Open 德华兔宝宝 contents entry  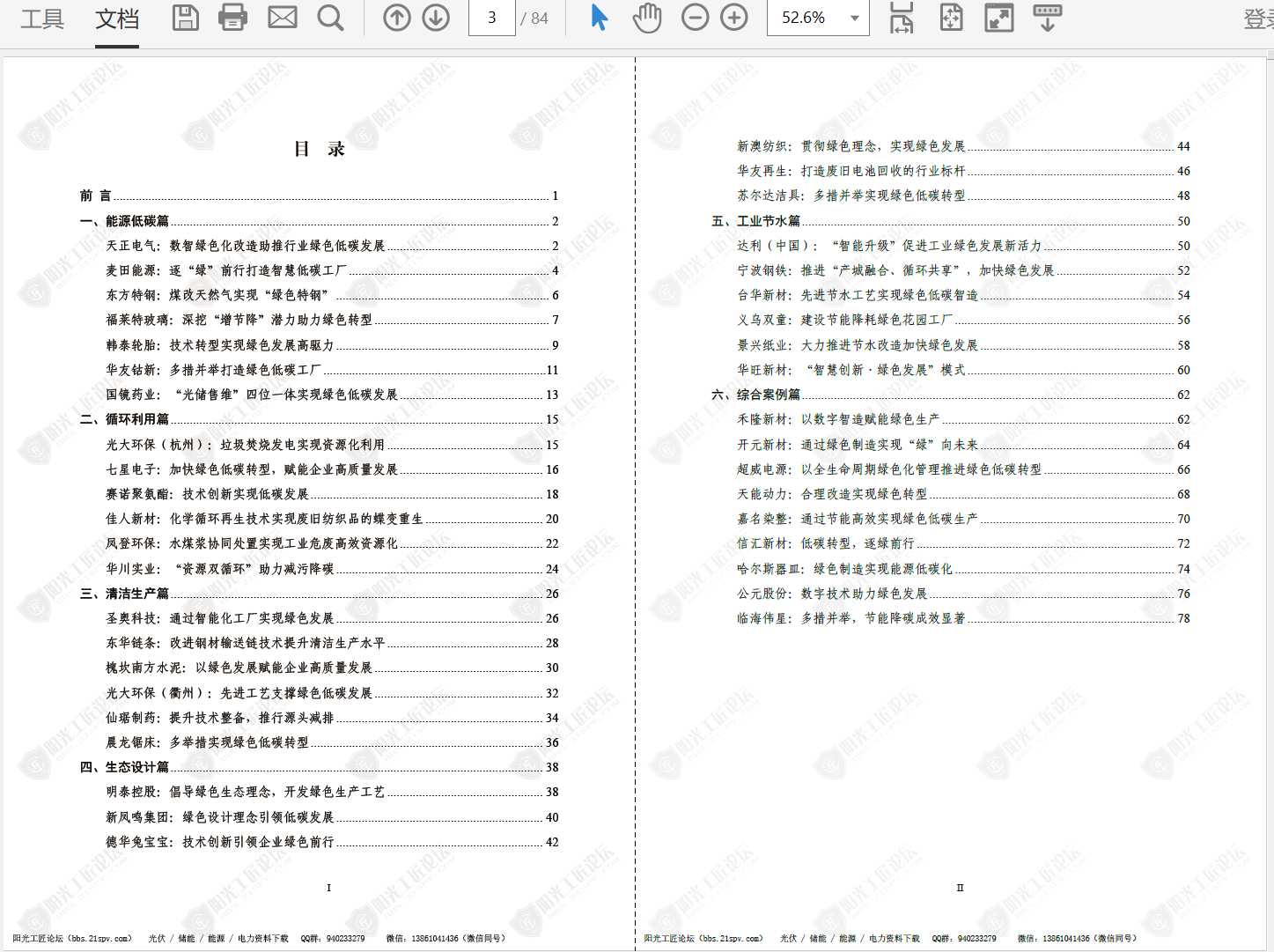click(332, 842)
